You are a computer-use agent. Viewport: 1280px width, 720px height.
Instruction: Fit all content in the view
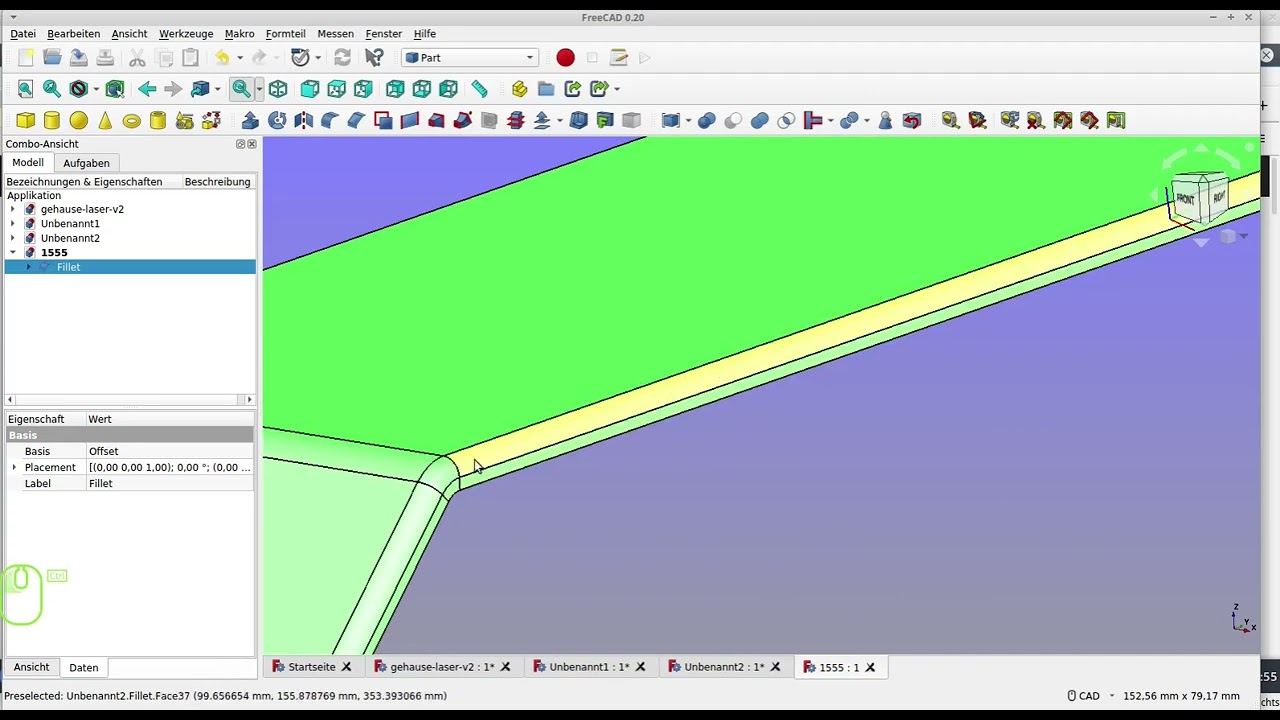pyautogui.click(x=26, y=89)
